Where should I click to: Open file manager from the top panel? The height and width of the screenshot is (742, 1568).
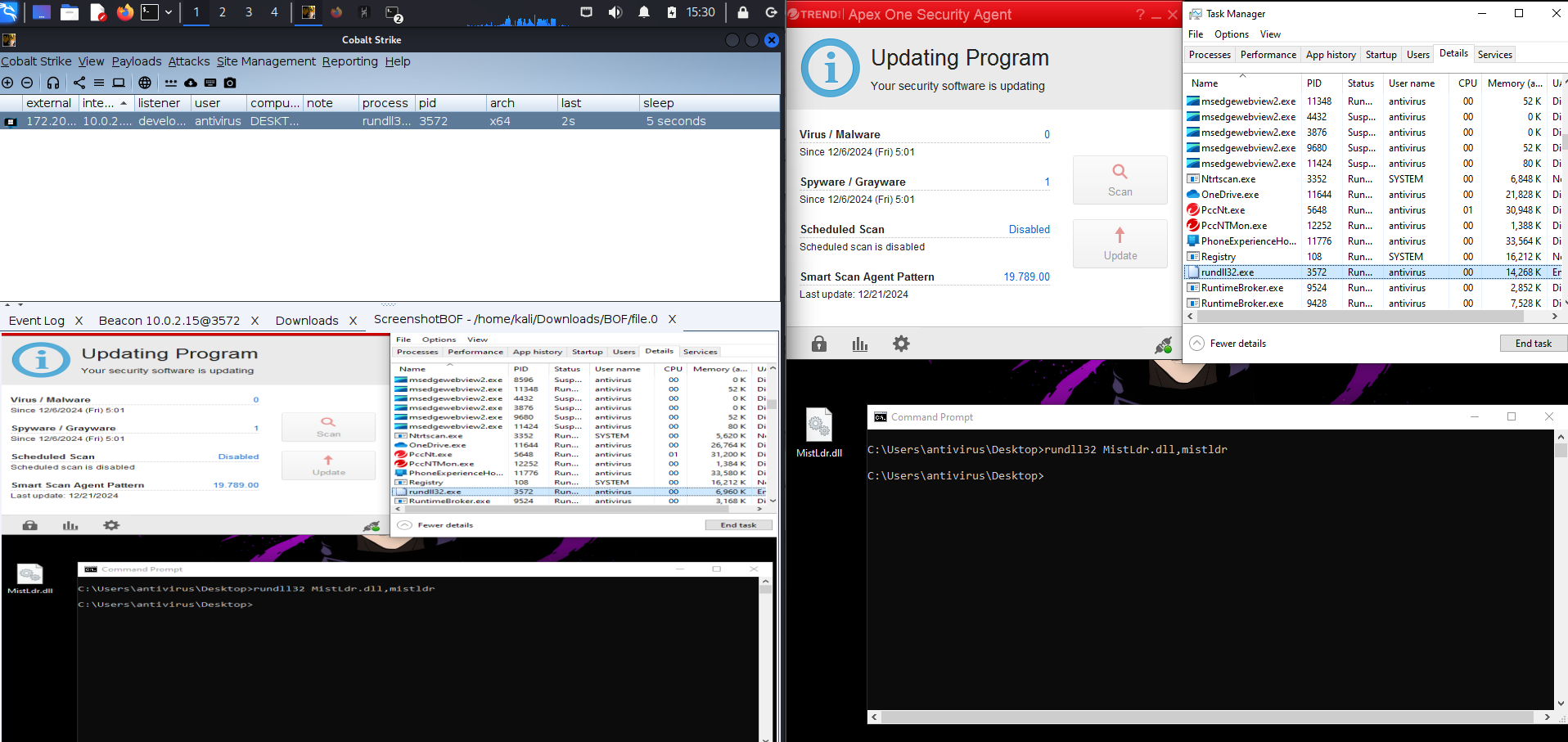pyautogui.click(x=70, y=12)
